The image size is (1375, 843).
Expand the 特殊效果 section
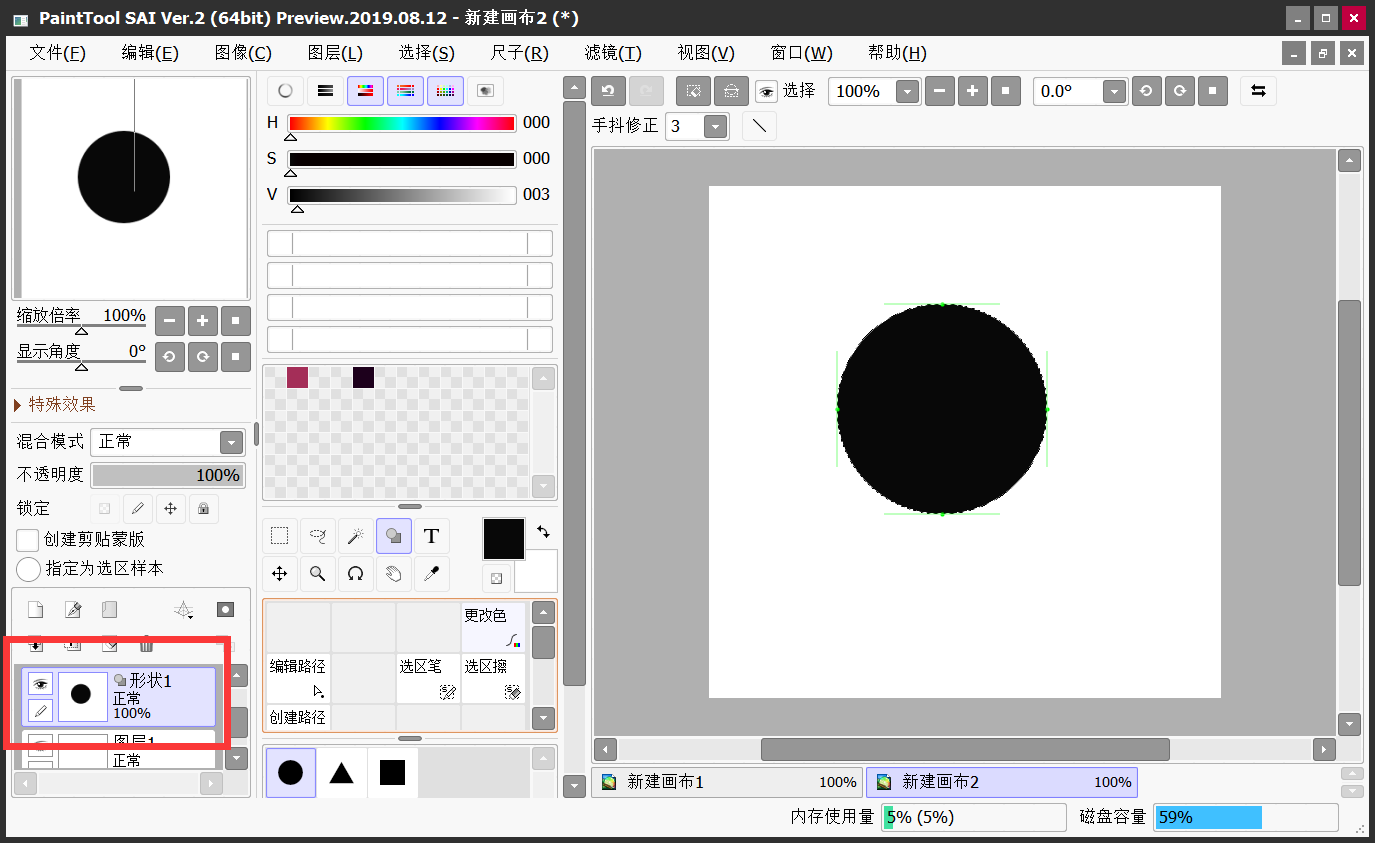pos(56,404)
